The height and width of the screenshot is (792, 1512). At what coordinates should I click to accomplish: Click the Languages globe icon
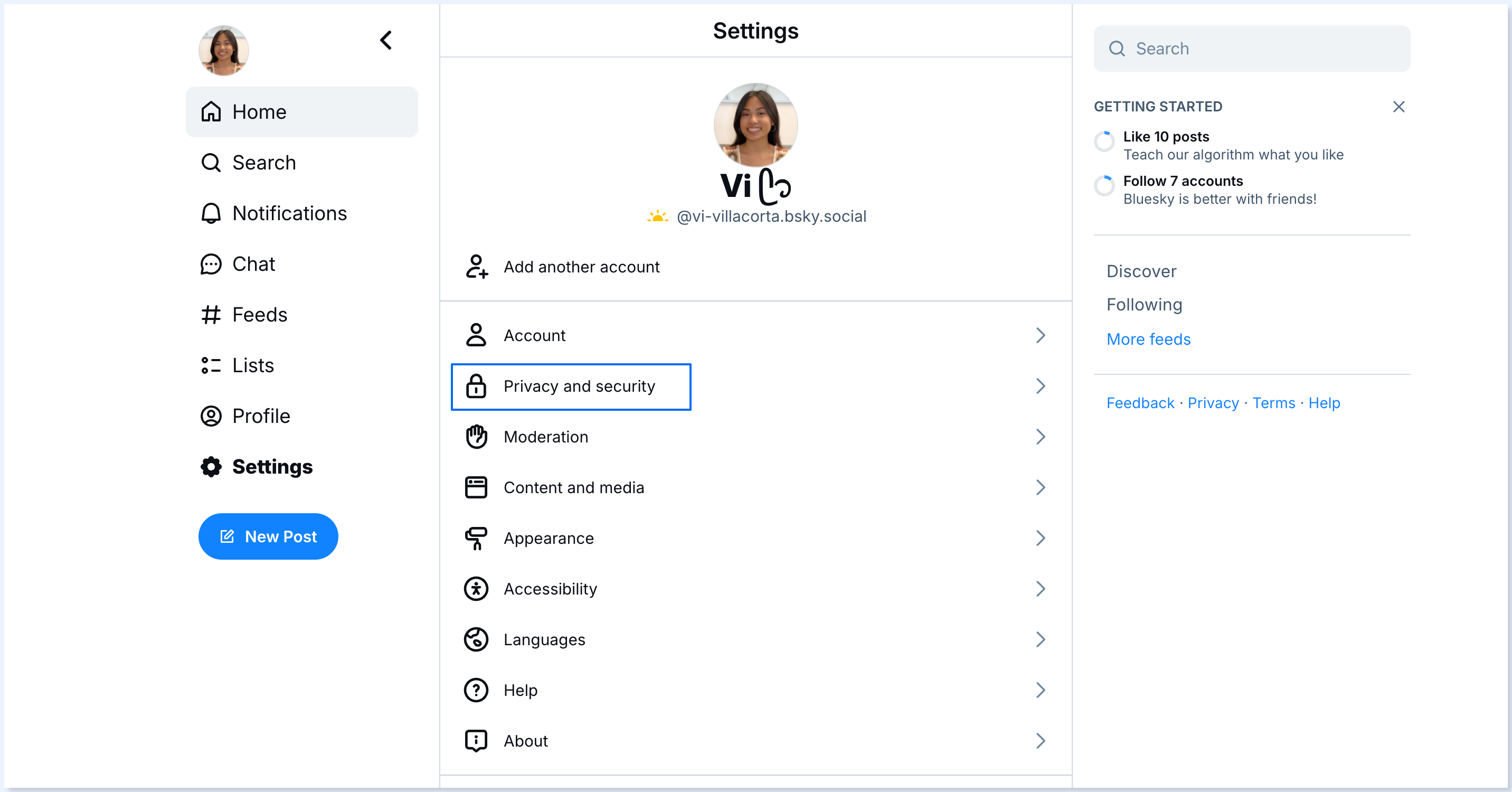pos(476,639)
